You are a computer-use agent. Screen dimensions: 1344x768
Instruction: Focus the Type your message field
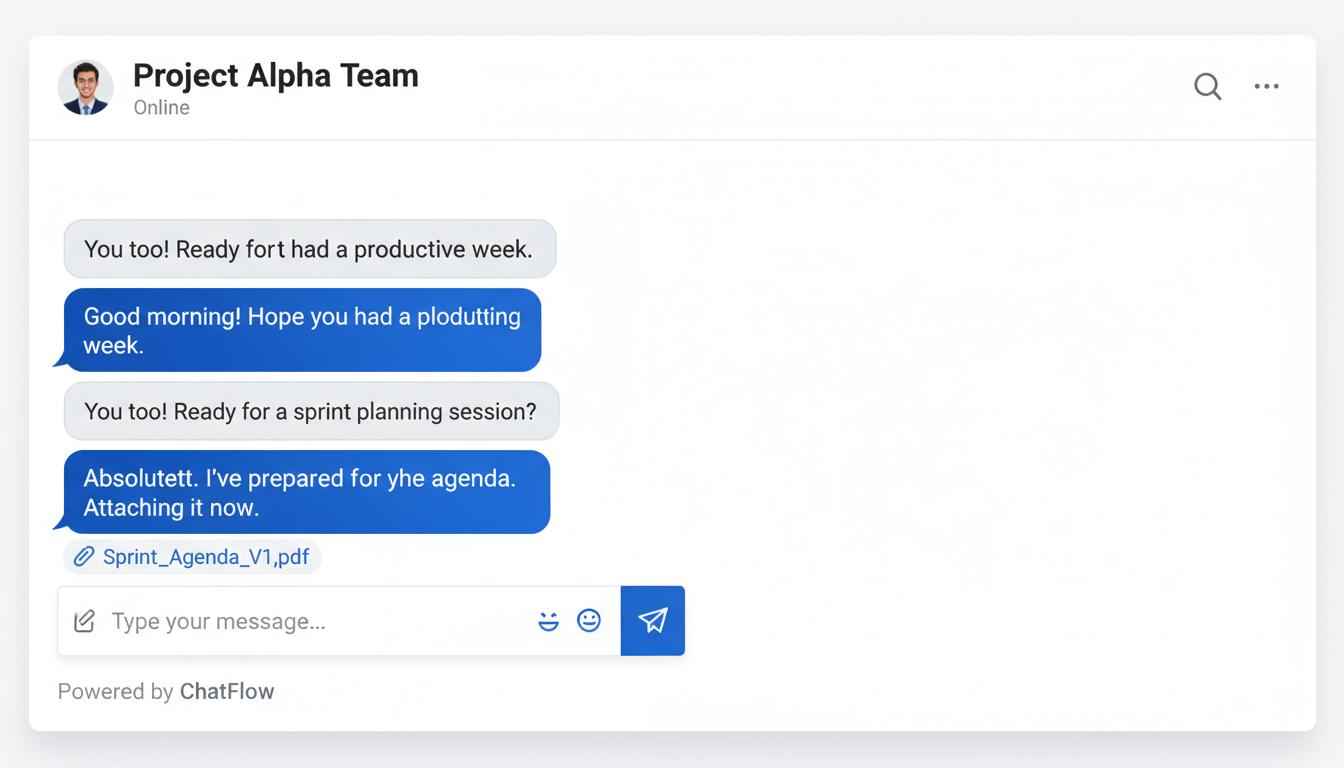point(320,621)
